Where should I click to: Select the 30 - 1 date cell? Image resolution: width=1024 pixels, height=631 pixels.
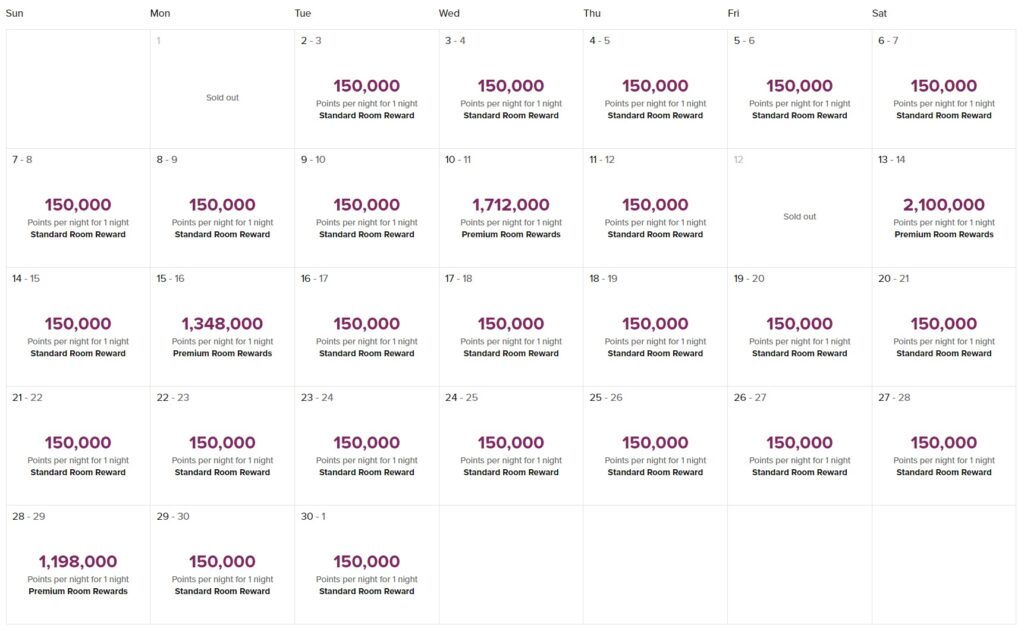[x=366, y=565]
